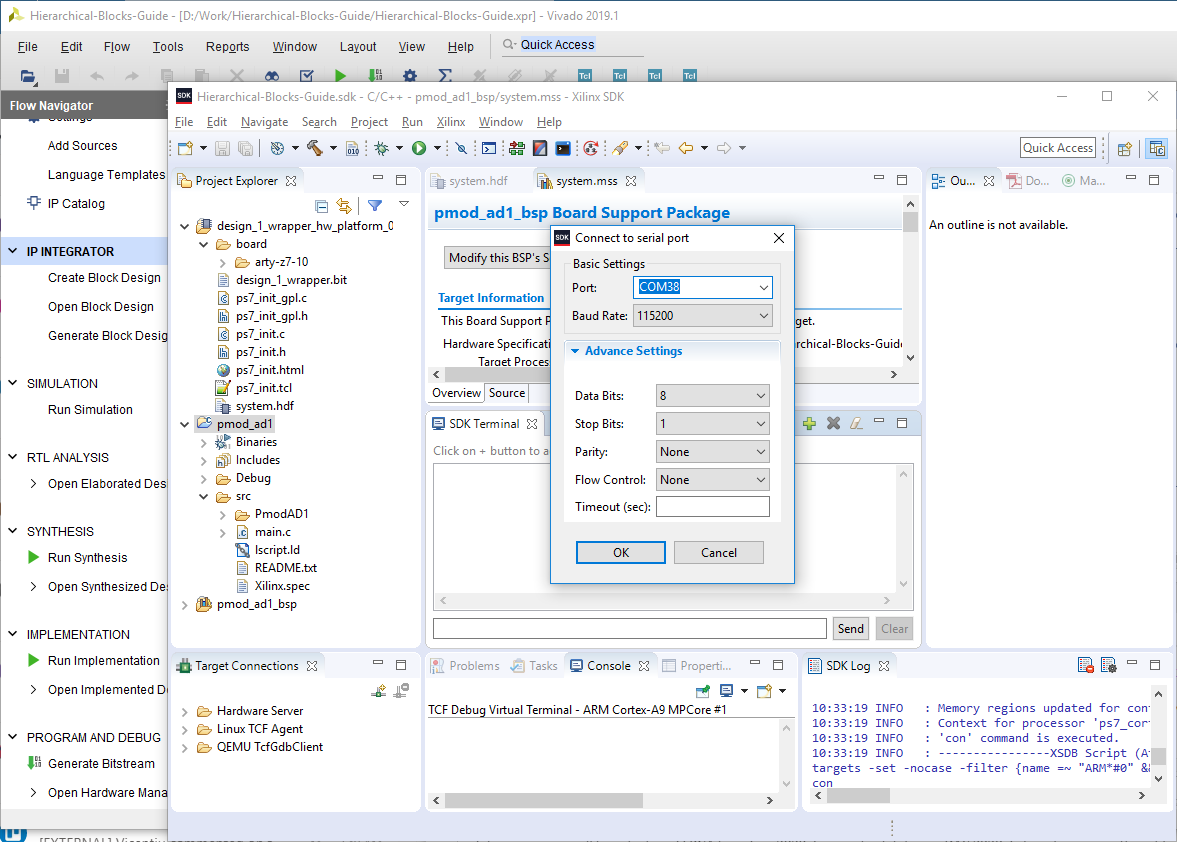Click the Vivado Run green triangle toolbar icon

[340, 75]
